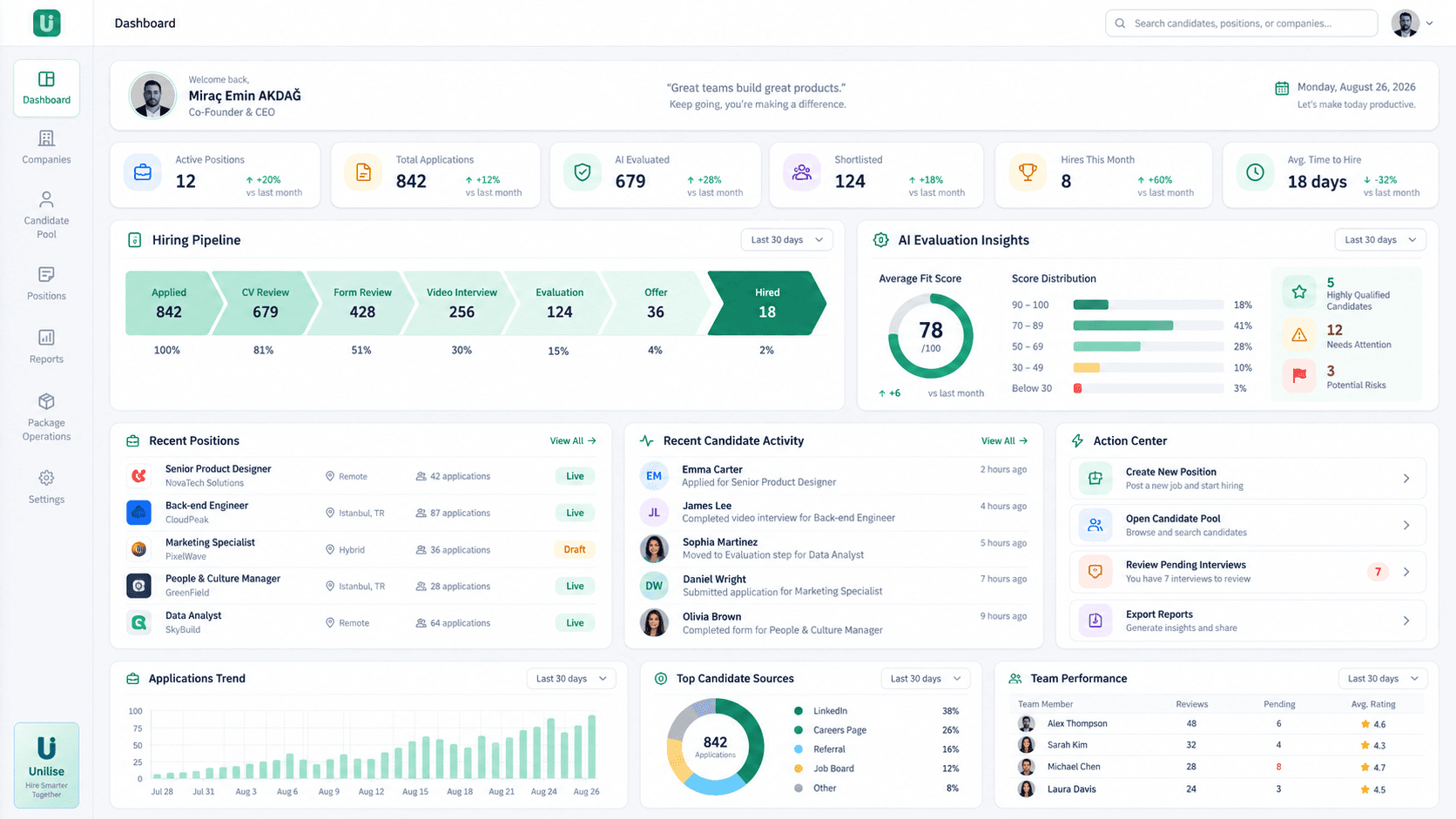Open the Candidate Pool person icon
Viewport: 1456px width, 819px height.
click(x=46, y=199)
